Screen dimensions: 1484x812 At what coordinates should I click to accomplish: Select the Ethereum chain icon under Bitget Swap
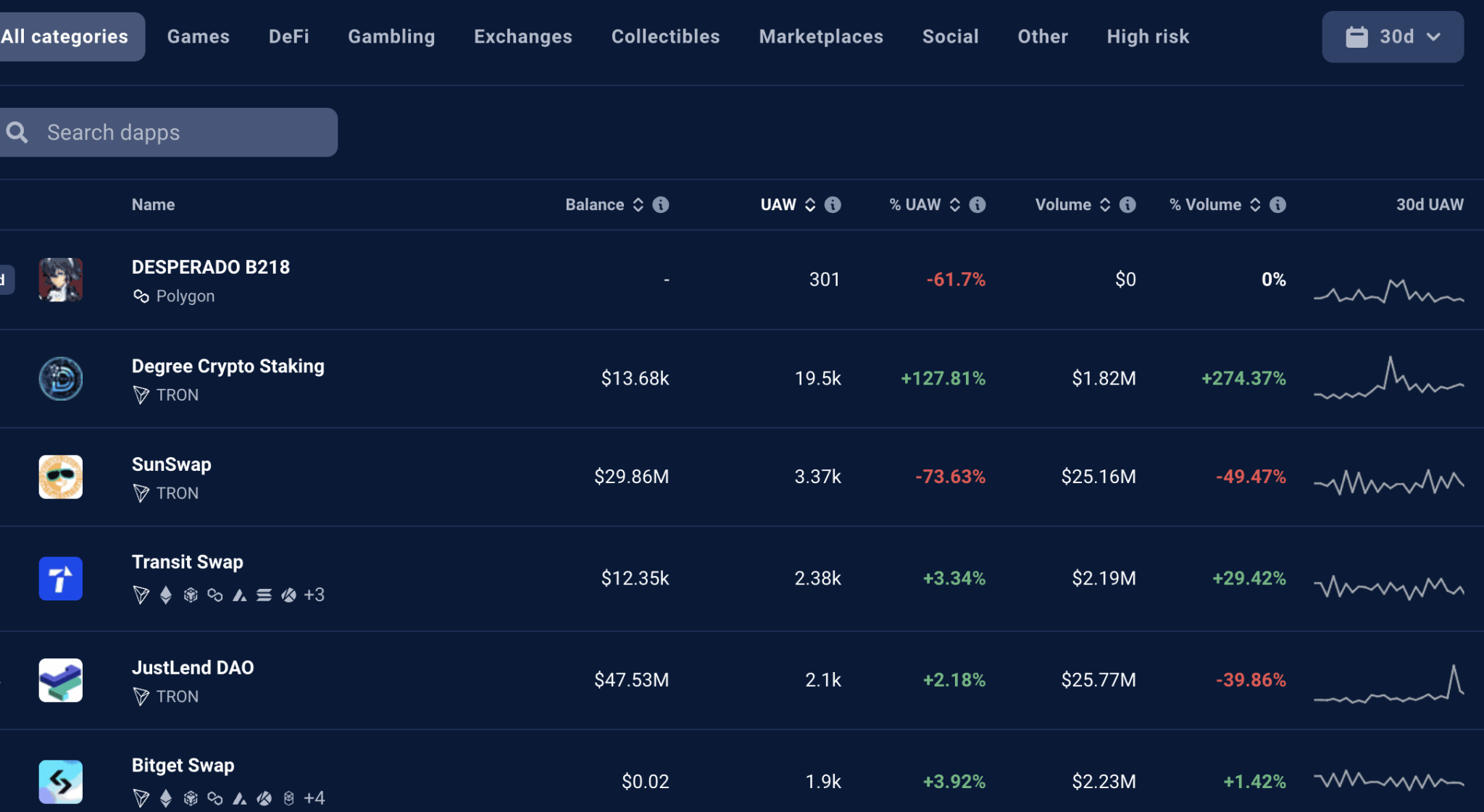[166, 798]
